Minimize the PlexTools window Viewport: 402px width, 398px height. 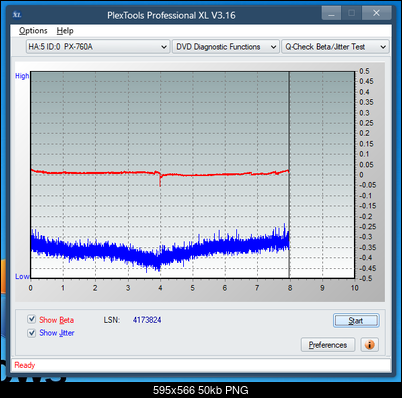pyautogui.click(x=331, y=13)
